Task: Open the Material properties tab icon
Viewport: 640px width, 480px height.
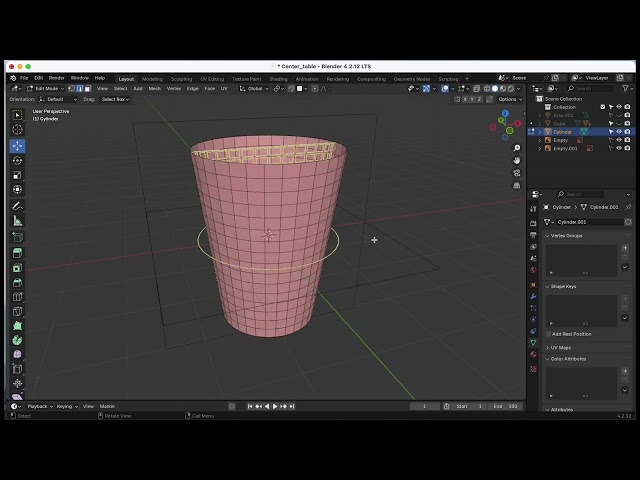Action: click(533, 354)
